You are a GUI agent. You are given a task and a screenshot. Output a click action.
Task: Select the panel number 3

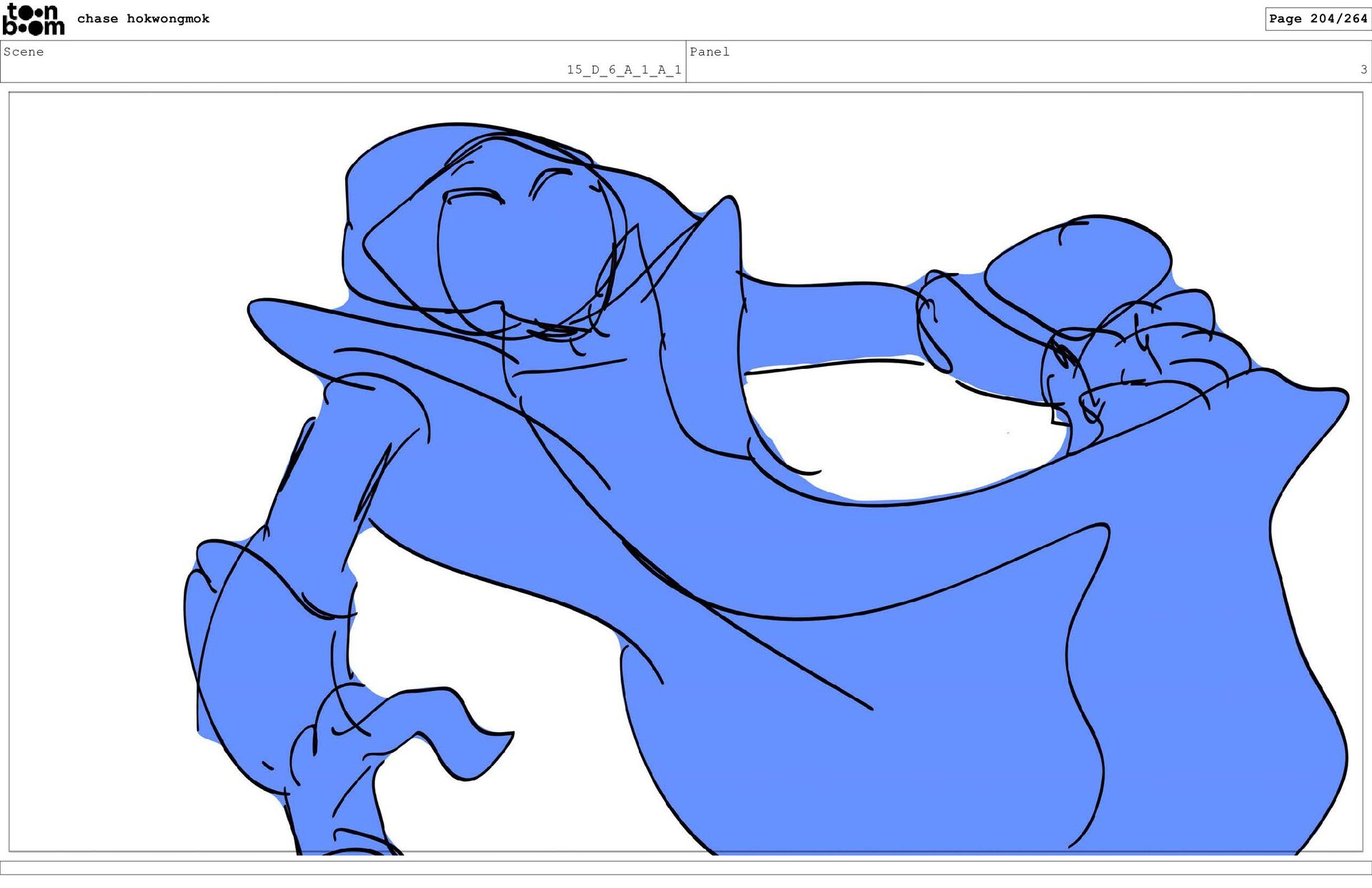[x=1363, y=69]
